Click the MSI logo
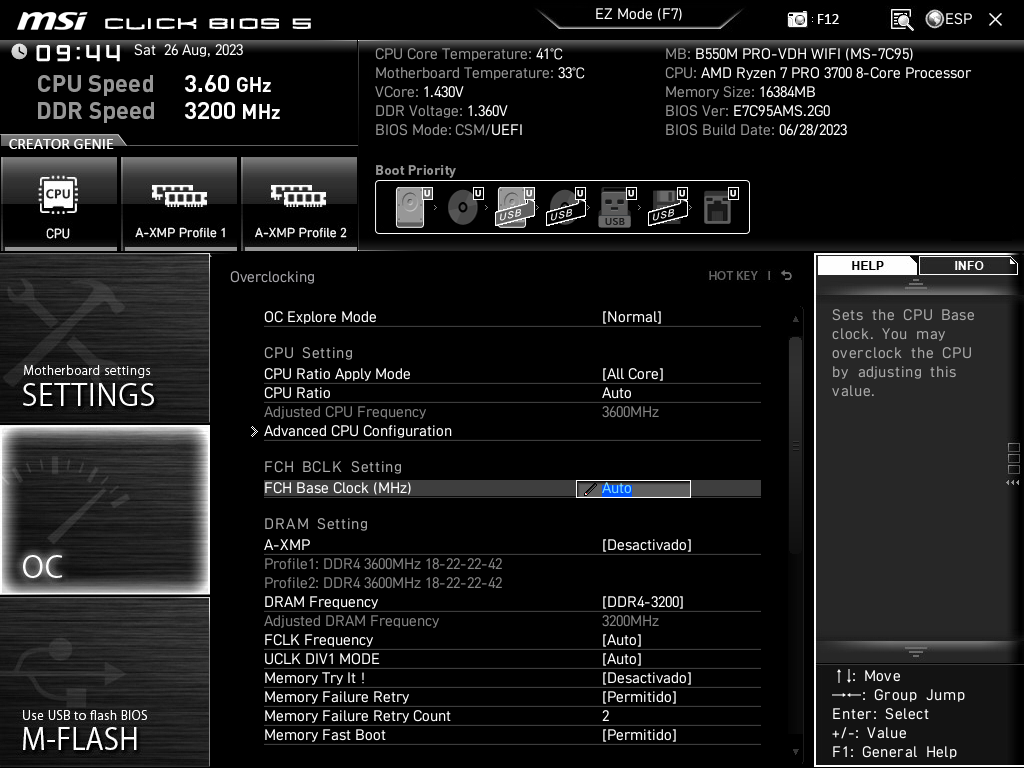The image size is (1024, 768). [x=52, y=20]
